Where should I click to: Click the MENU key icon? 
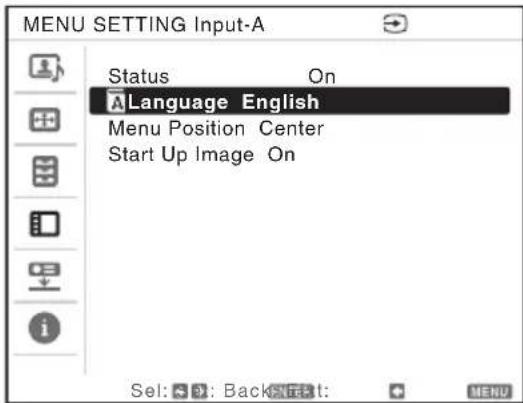489,391
